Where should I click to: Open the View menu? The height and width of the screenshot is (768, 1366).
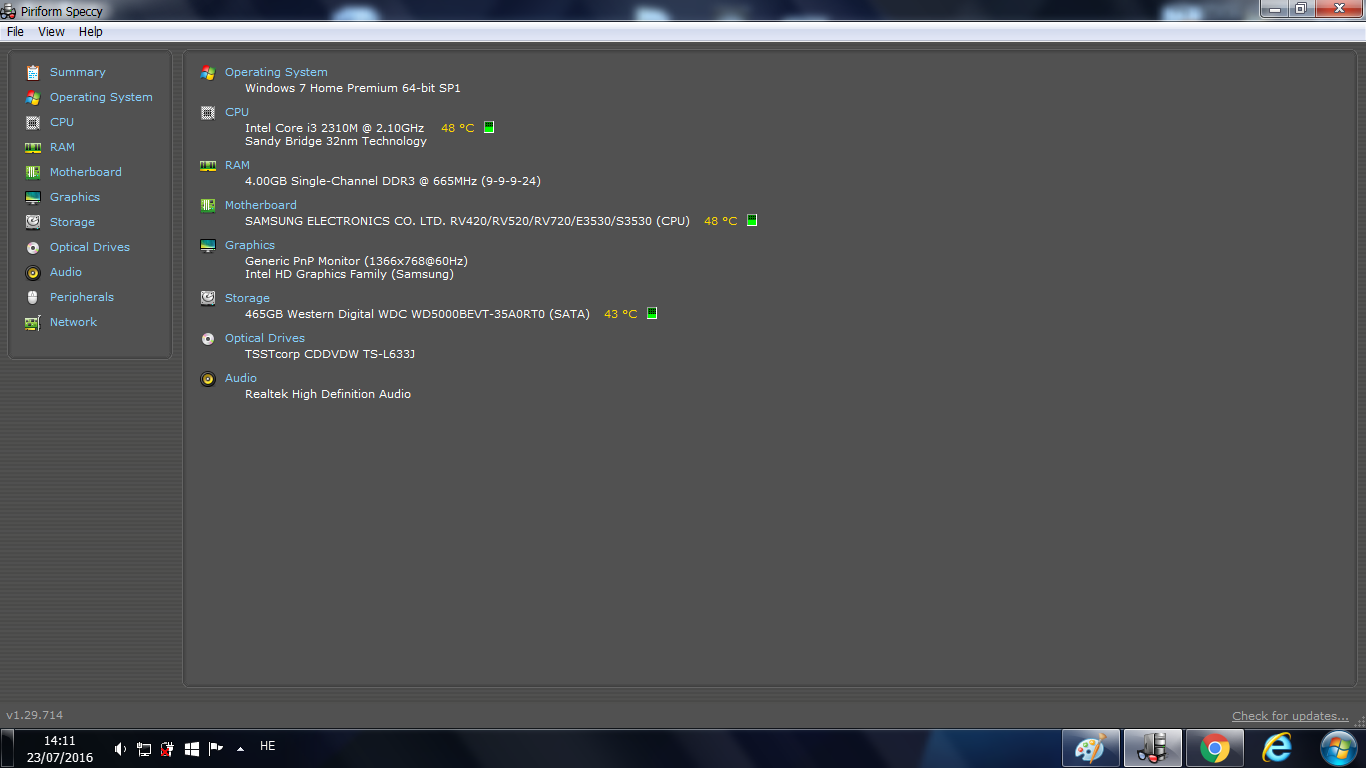click(51, 32)
